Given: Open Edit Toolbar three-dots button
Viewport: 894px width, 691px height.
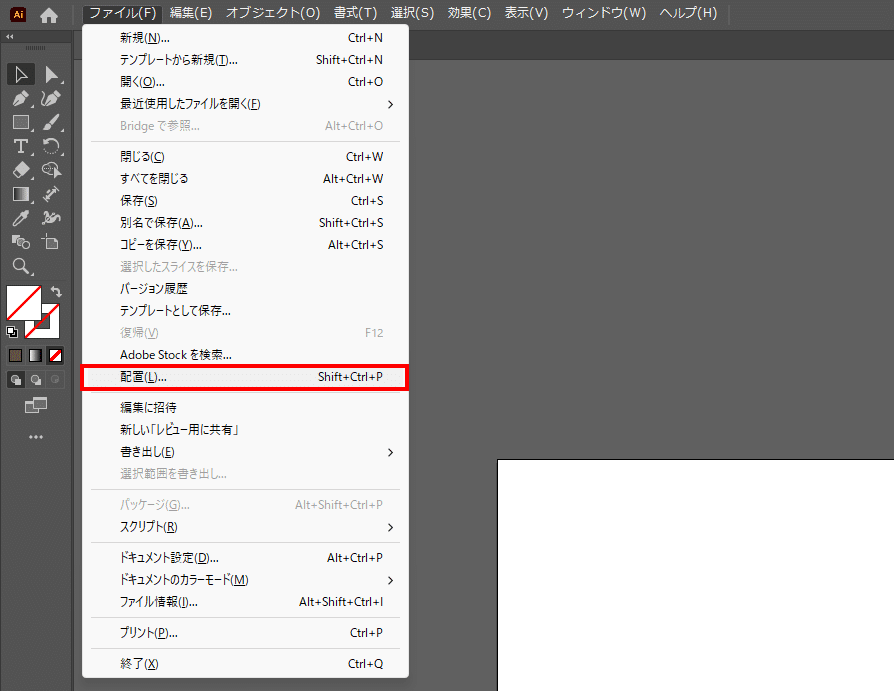Looking at the screenshot, I should (x=36, y=437).
